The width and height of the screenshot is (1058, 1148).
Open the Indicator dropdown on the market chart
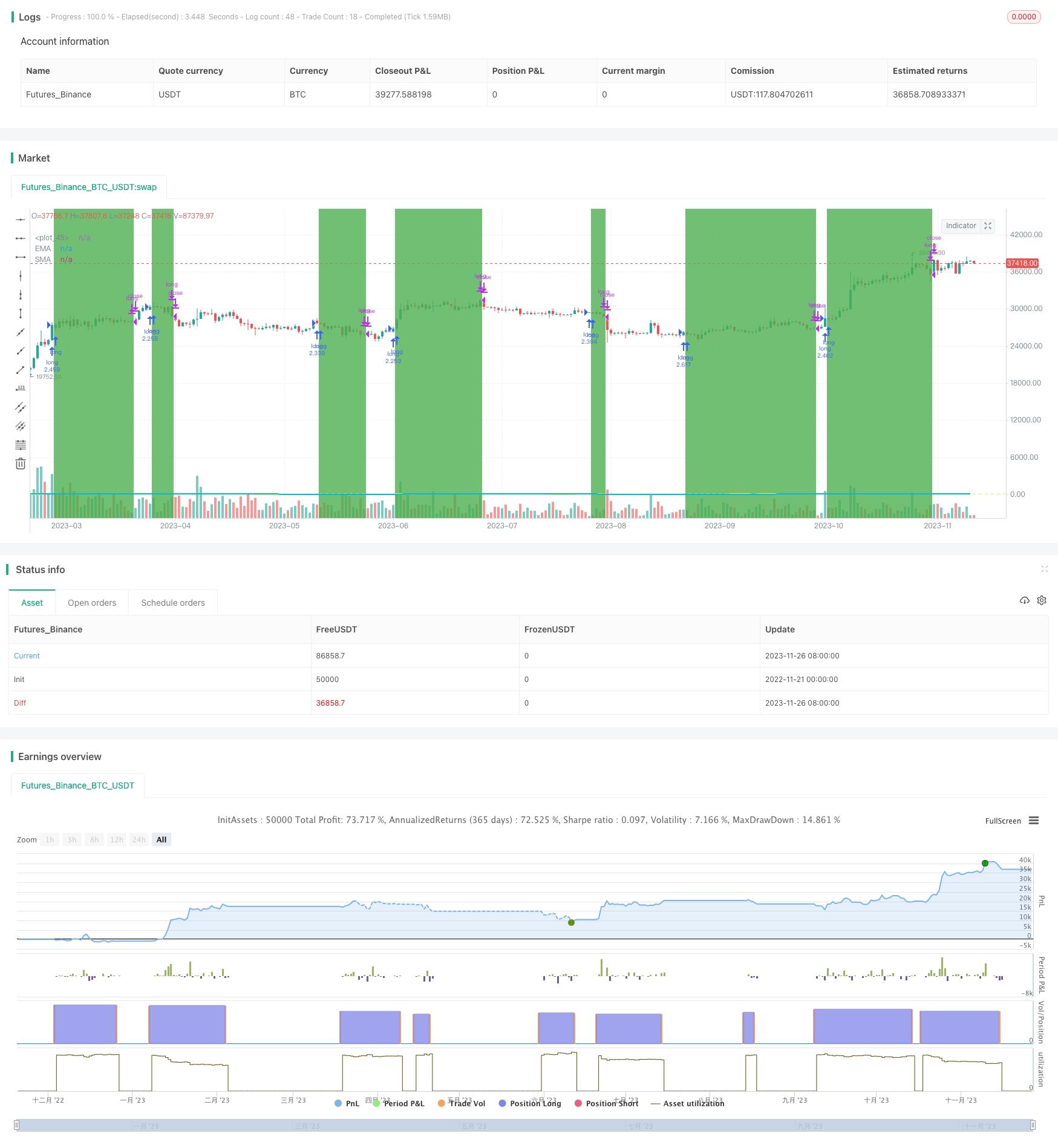coord(961,226)
